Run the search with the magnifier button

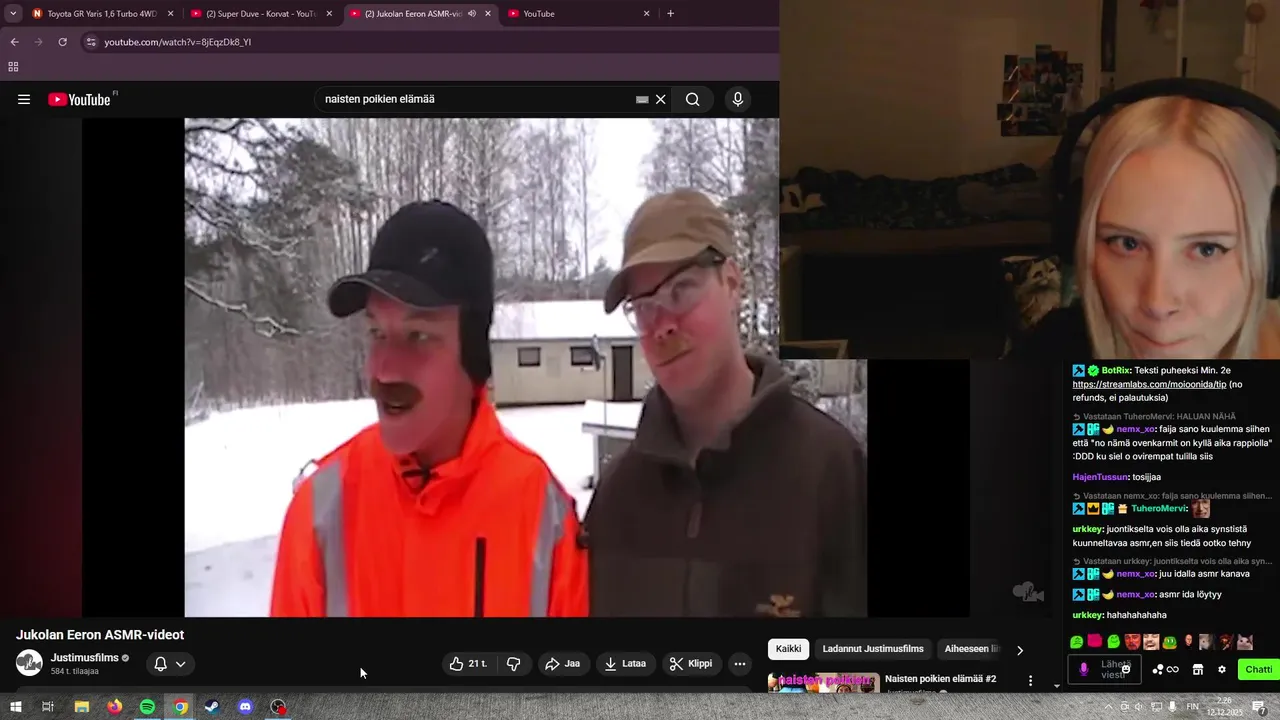692,99
